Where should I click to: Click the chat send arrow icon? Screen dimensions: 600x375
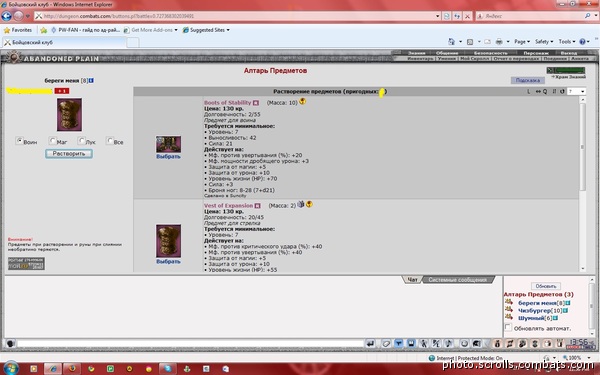click(x=370, y=343)
